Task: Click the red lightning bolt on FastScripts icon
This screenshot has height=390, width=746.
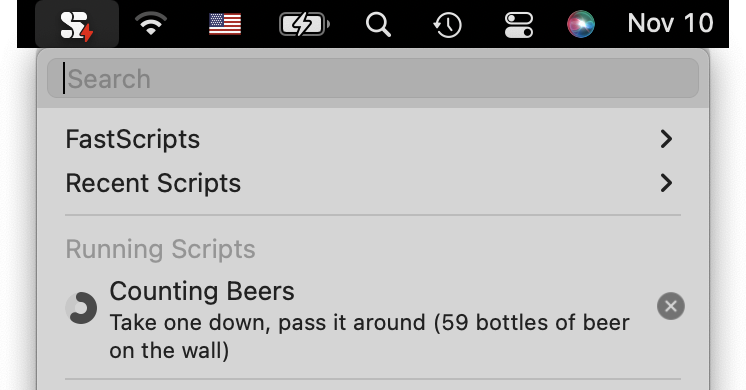Action: point(87,33)
